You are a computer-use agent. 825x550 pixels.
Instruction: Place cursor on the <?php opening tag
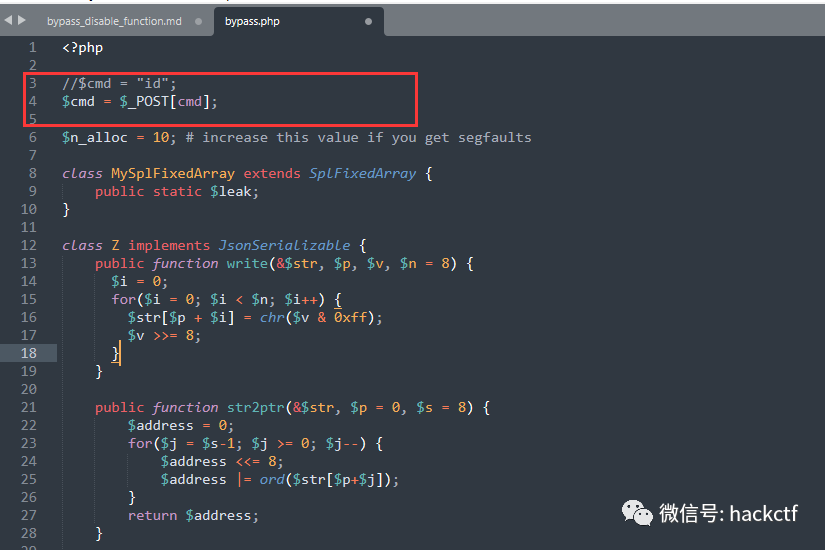pos(83,47)
